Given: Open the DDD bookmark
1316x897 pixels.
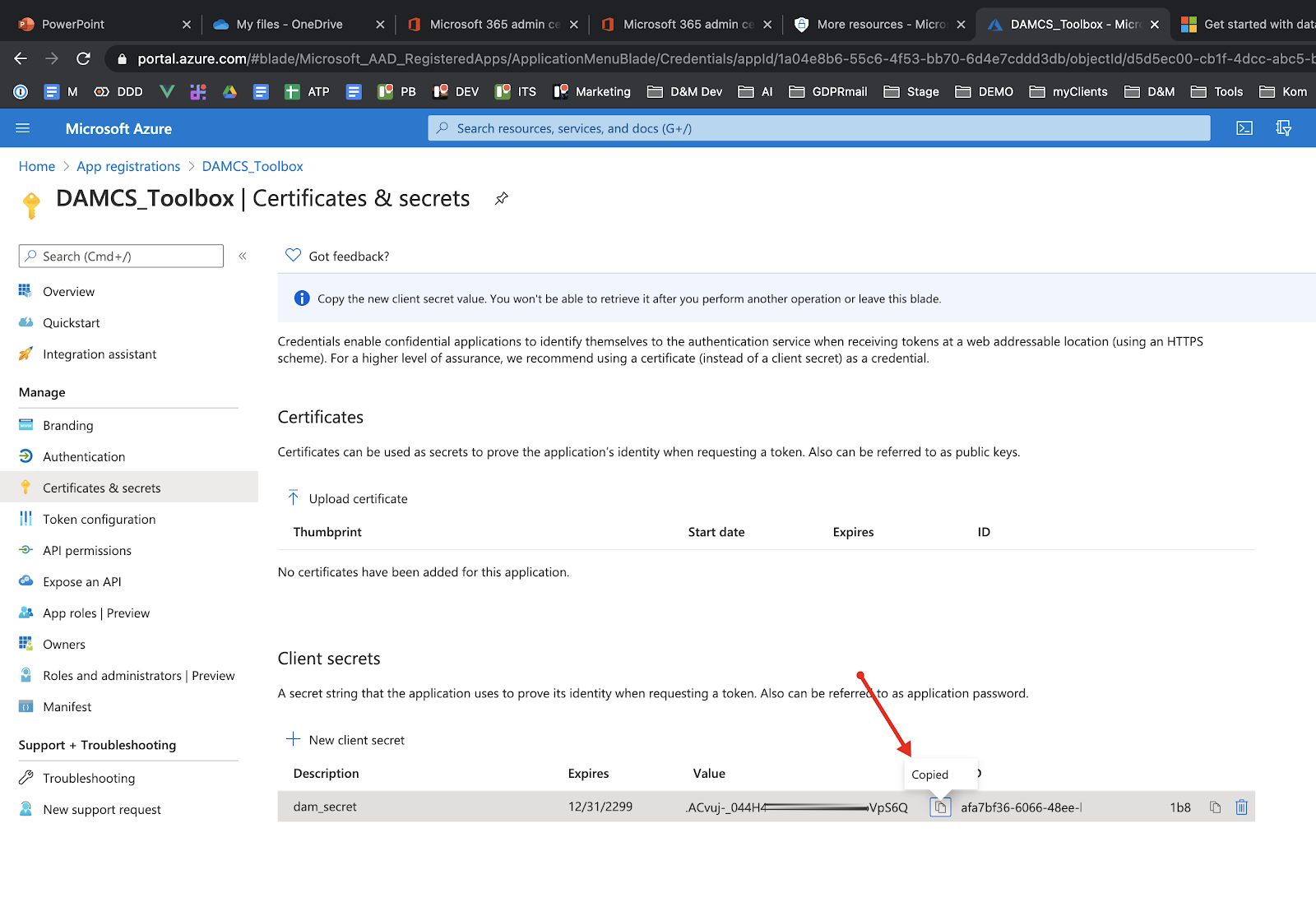Looking at the screenshot, I should pos(119,91).
